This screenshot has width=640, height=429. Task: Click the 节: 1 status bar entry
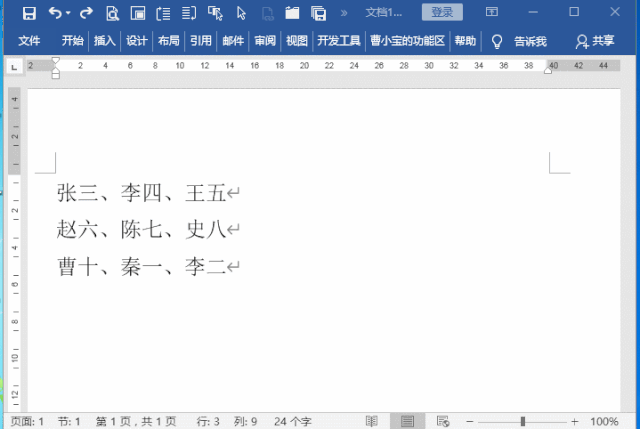coord(69,421)
